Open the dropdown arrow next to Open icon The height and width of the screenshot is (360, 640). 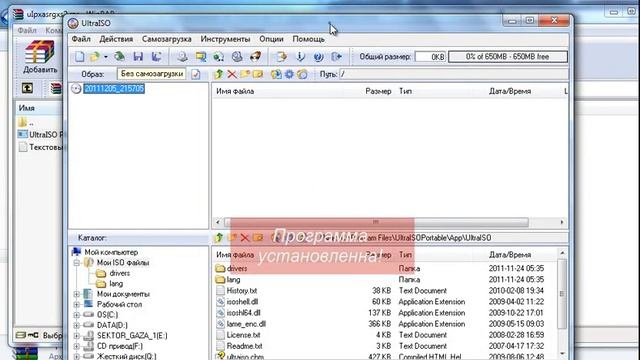pyautogui.click(x=106, y=57)
